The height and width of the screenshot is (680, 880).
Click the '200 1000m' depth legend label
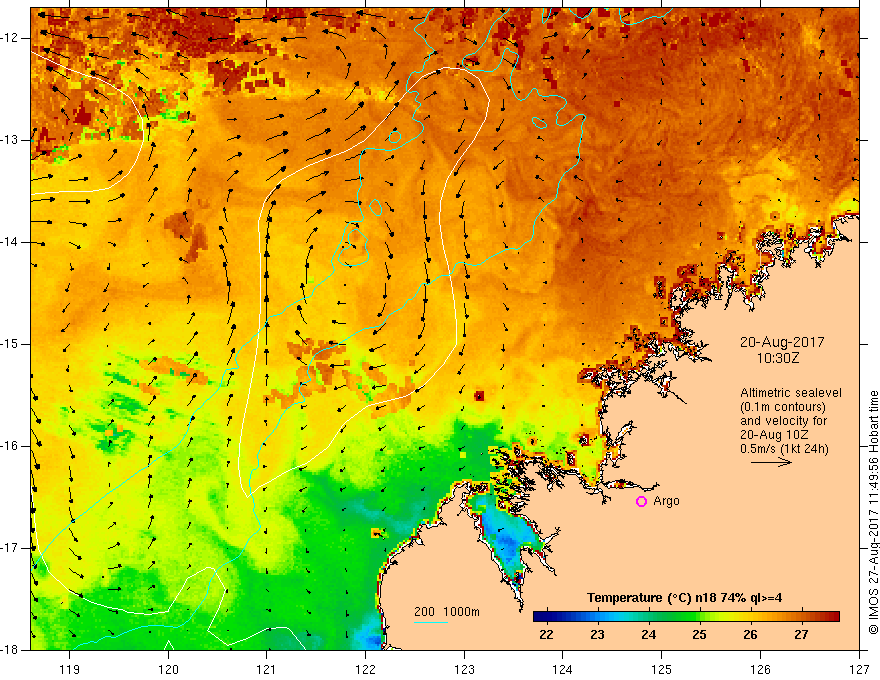[447, 612]
